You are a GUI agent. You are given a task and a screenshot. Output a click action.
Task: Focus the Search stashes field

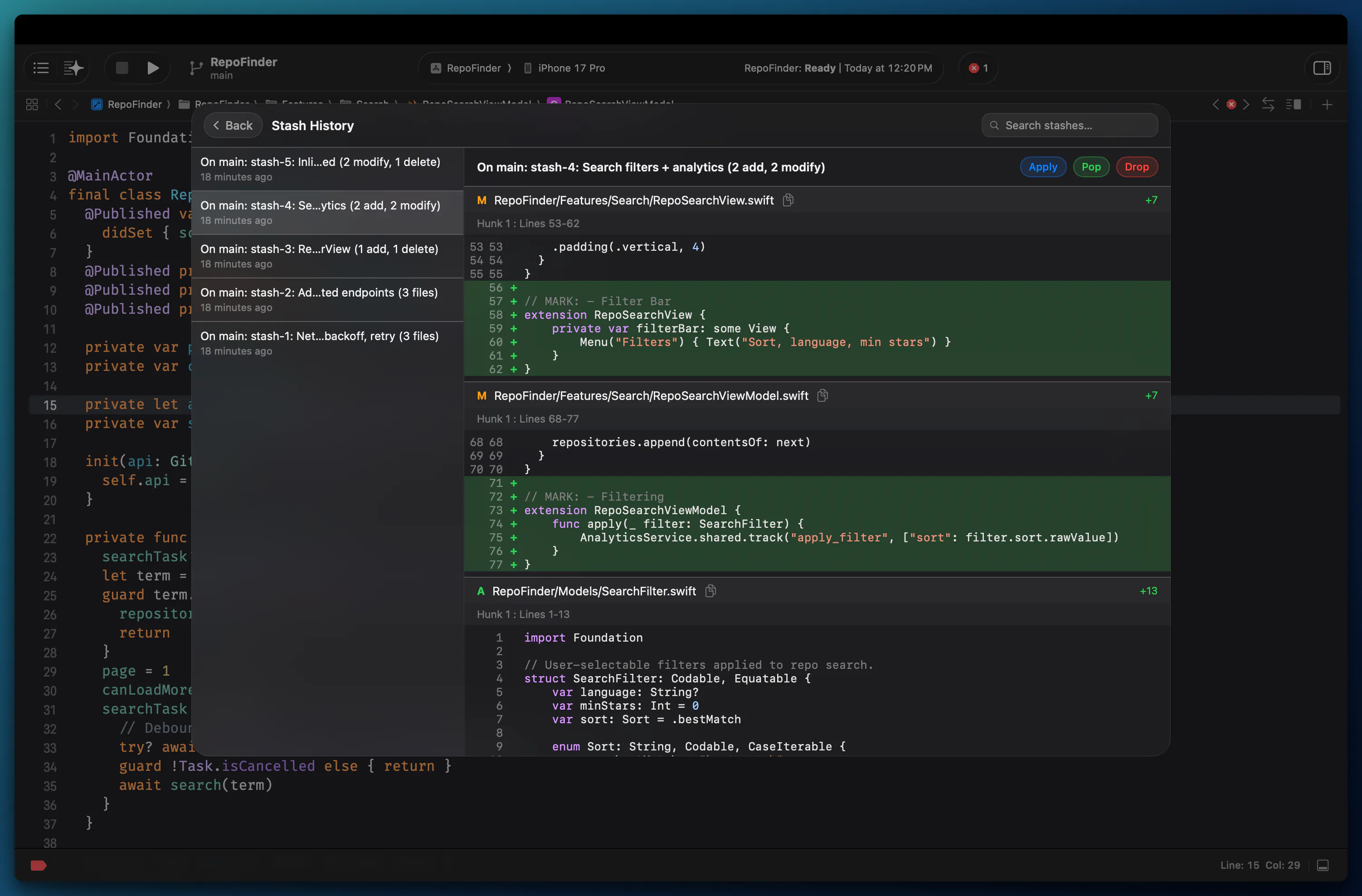tap(1070, 125)
